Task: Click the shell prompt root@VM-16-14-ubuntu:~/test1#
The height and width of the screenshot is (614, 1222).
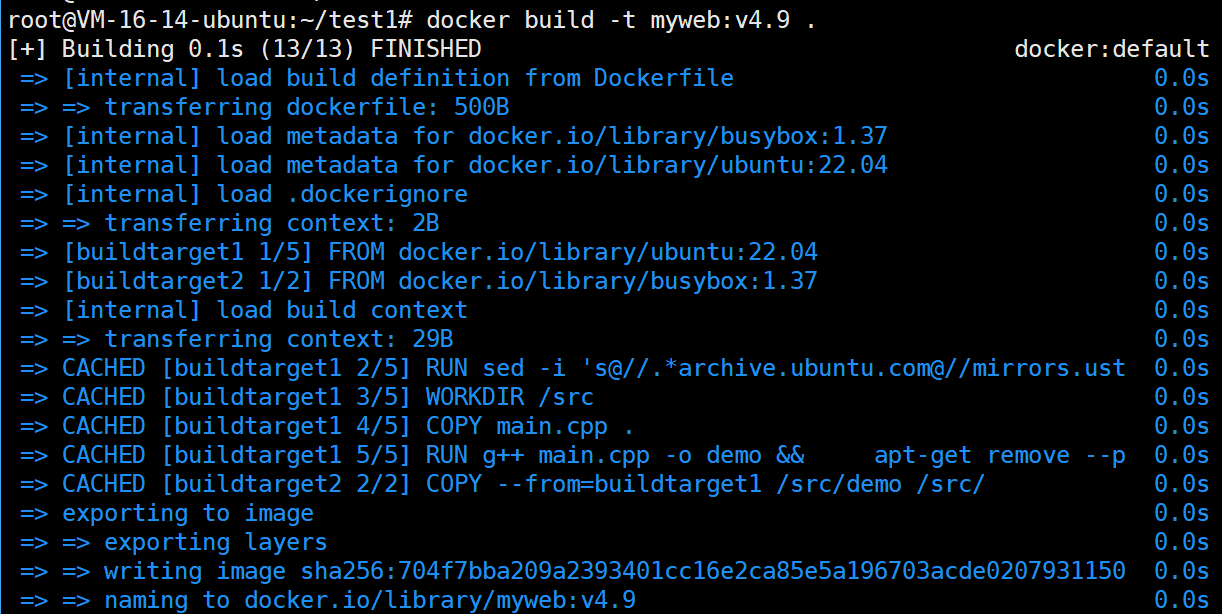Action: [211, 20]
